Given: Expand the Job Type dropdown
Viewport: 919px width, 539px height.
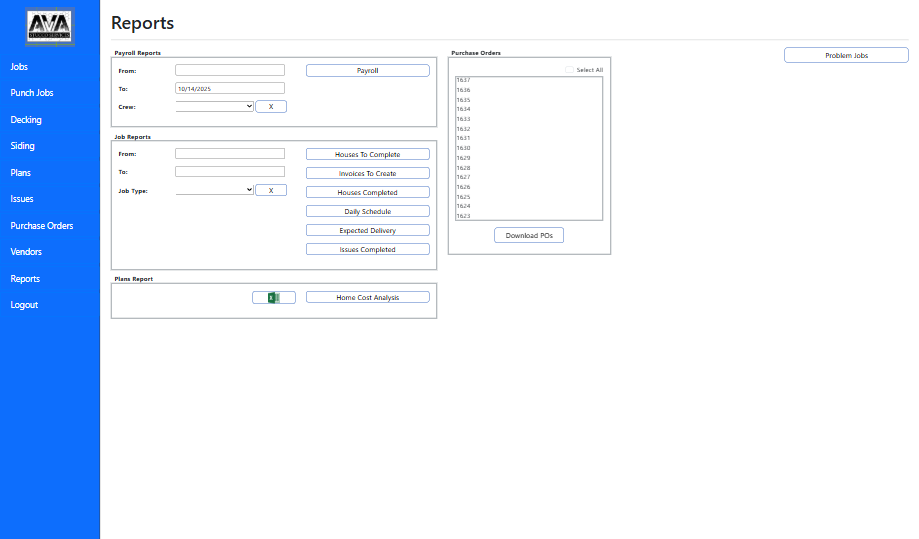Looking at the screenshot, I should click(x=214, y=190).
